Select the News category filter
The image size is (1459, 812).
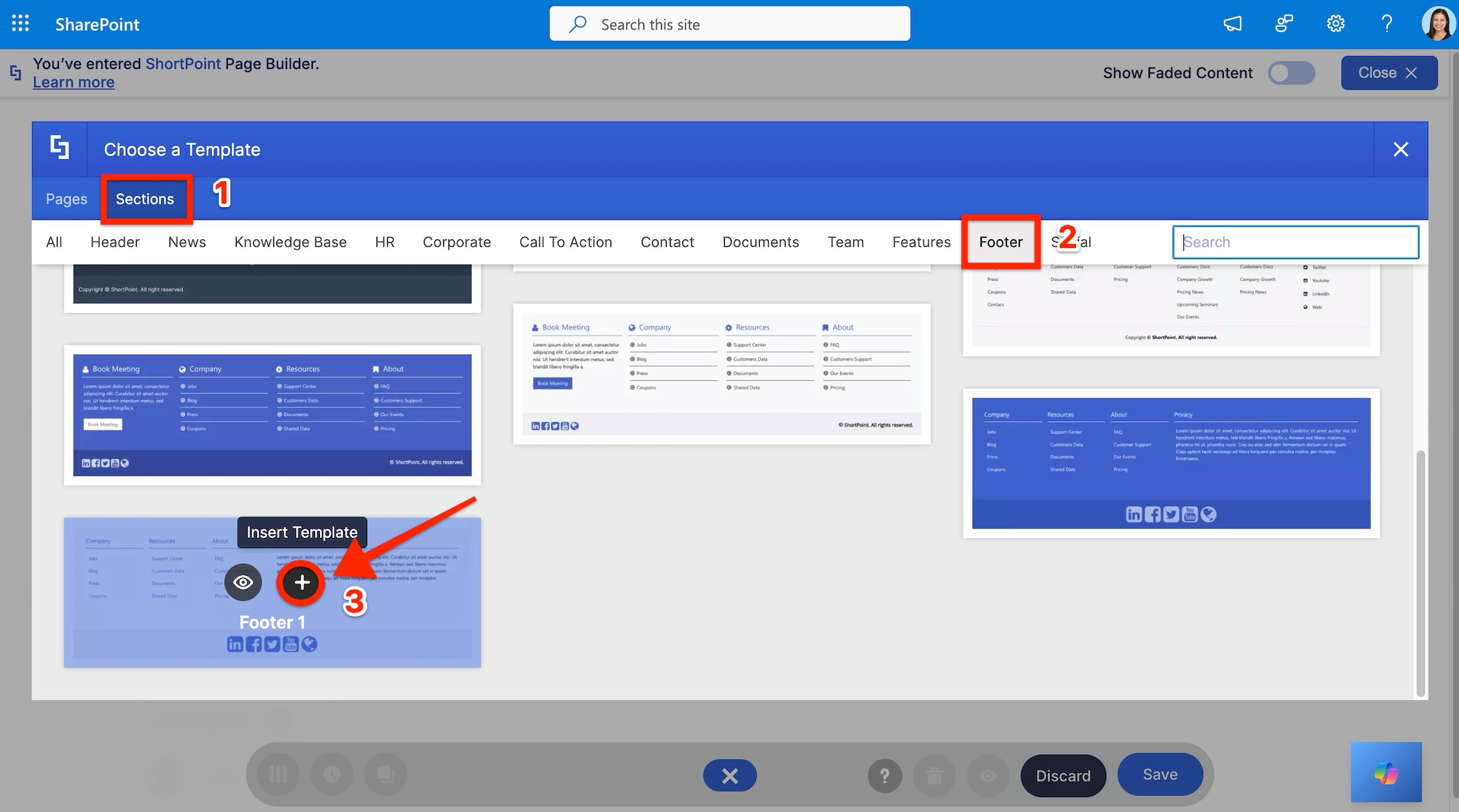(x=187, y=242)
